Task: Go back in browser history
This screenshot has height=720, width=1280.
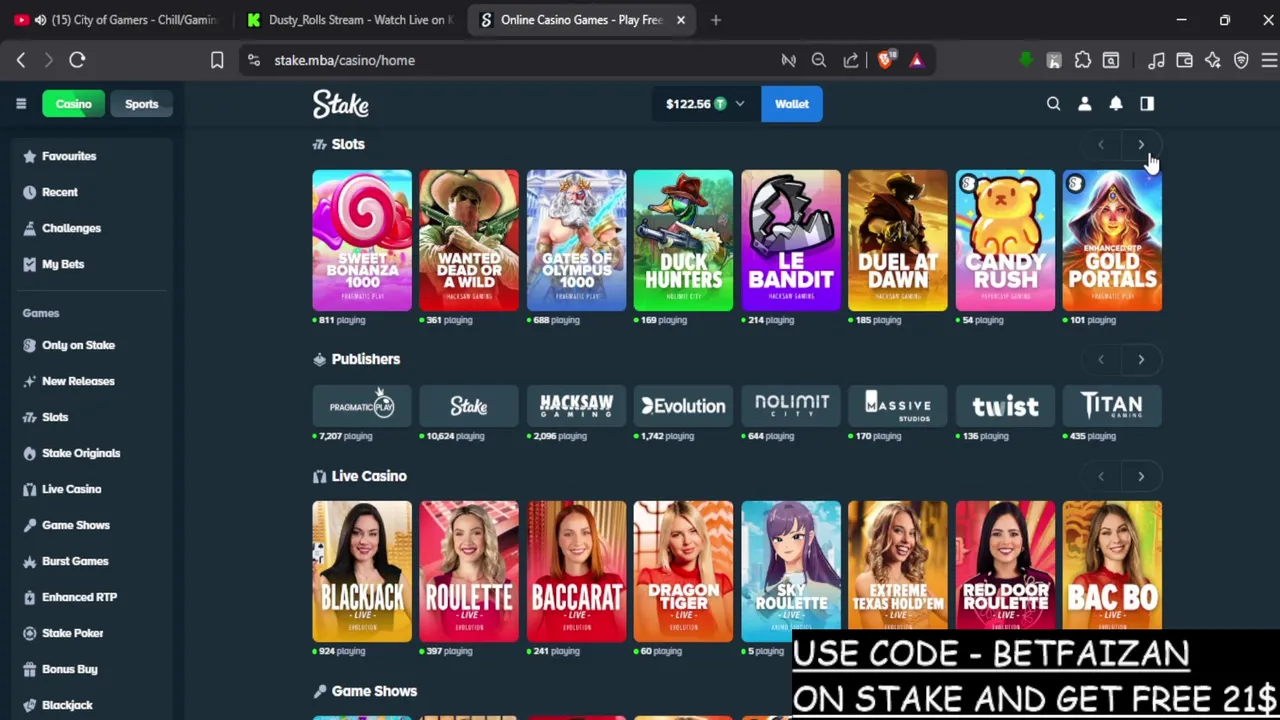Action: tap(21, 60)
